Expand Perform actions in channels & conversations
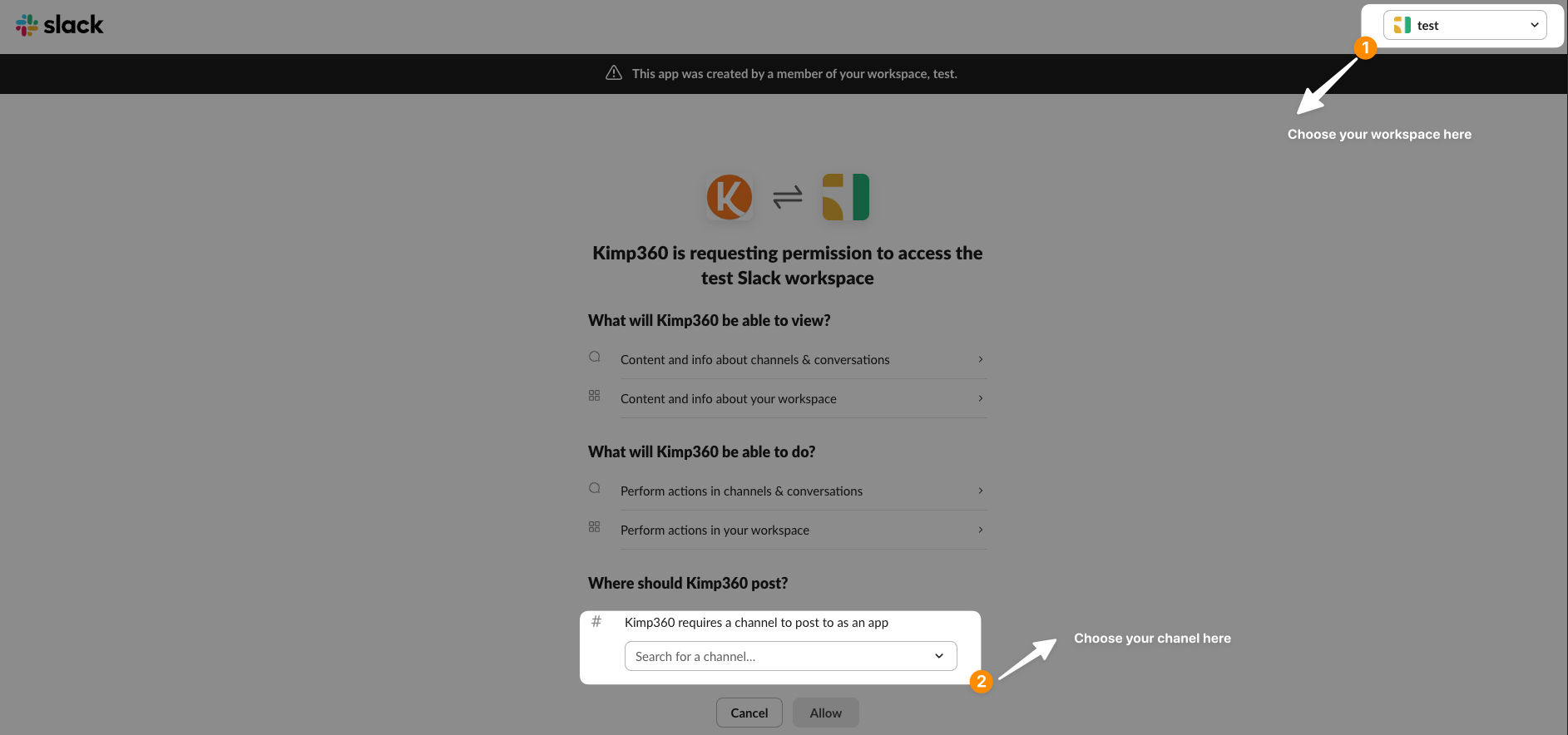This screenshot has height=735, width=1568. (x=980, y=491)
